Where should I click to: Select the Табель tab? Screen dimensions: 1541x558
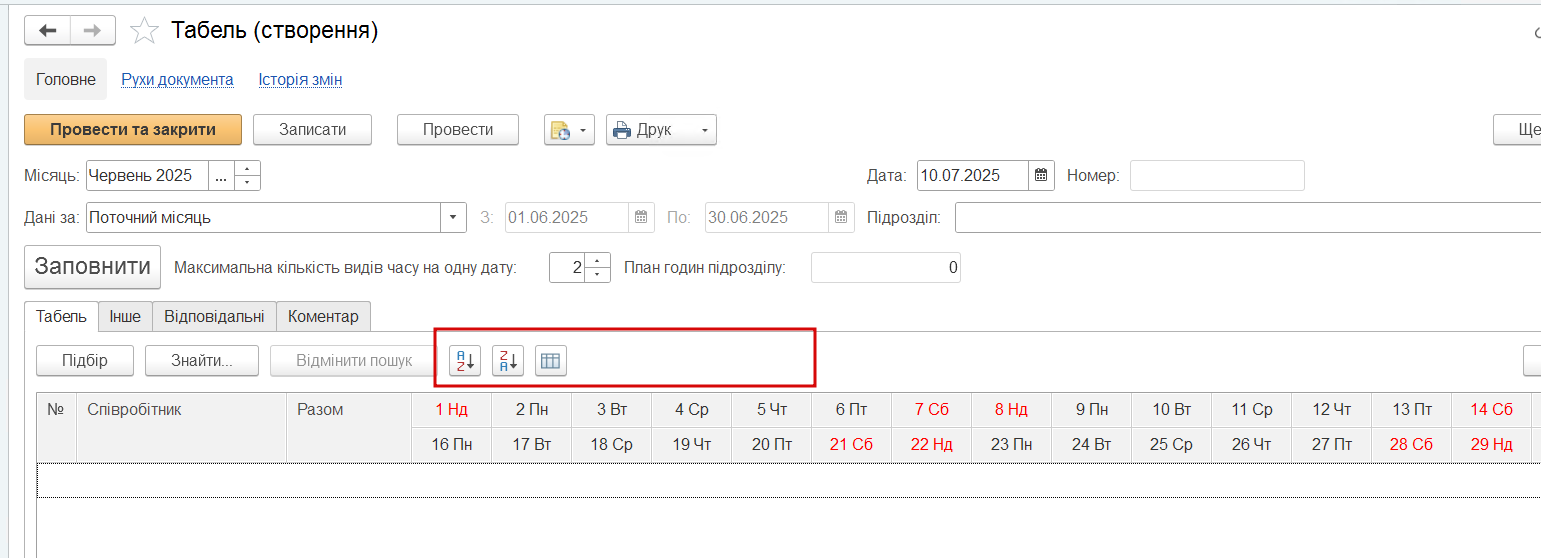[x=62, y=316]
